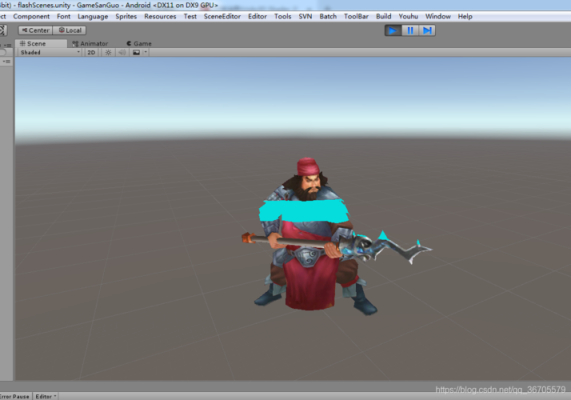Toggle the scene effects image icon

[136, 52]
